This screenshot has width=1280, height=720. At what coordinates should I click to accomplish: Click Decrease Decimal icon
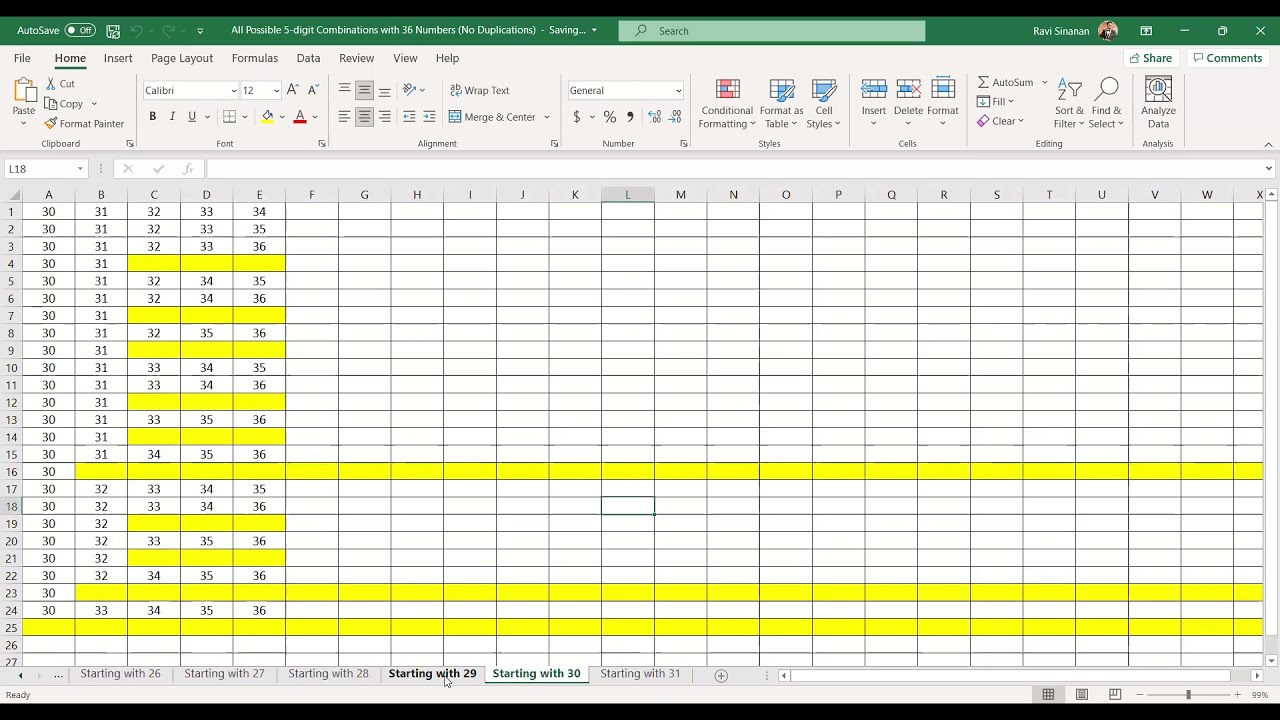coord(677,117)
